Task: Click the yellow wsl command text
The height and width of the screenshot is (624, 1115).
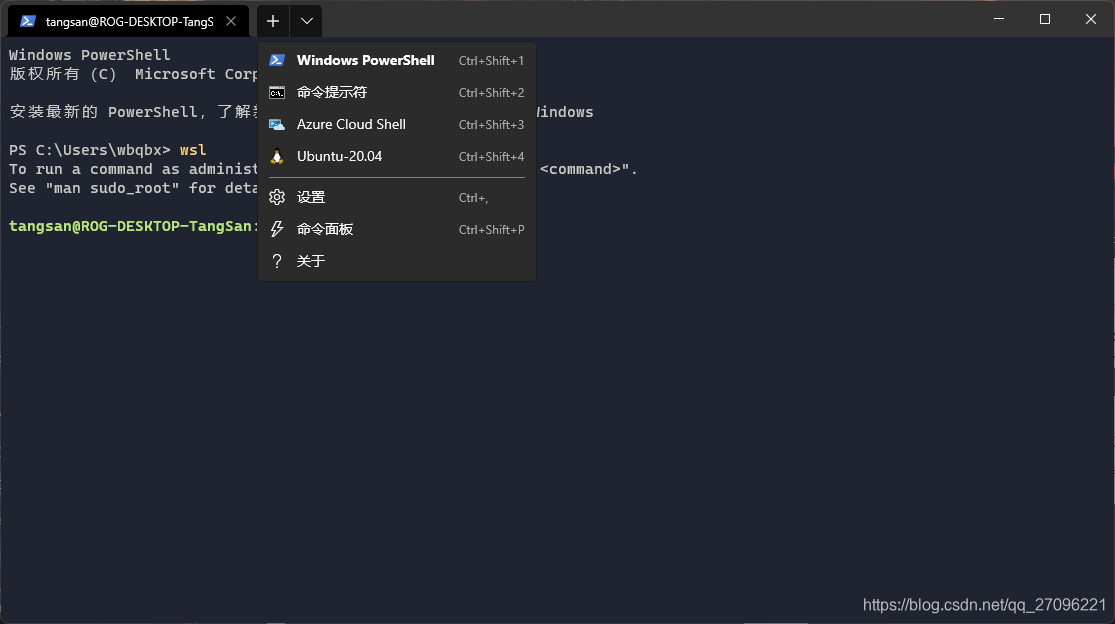Action: [193, 150]
